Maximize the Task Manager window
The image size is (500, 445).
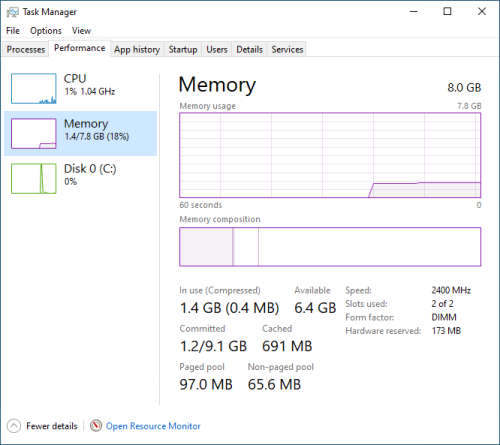[x=447, y=12]
